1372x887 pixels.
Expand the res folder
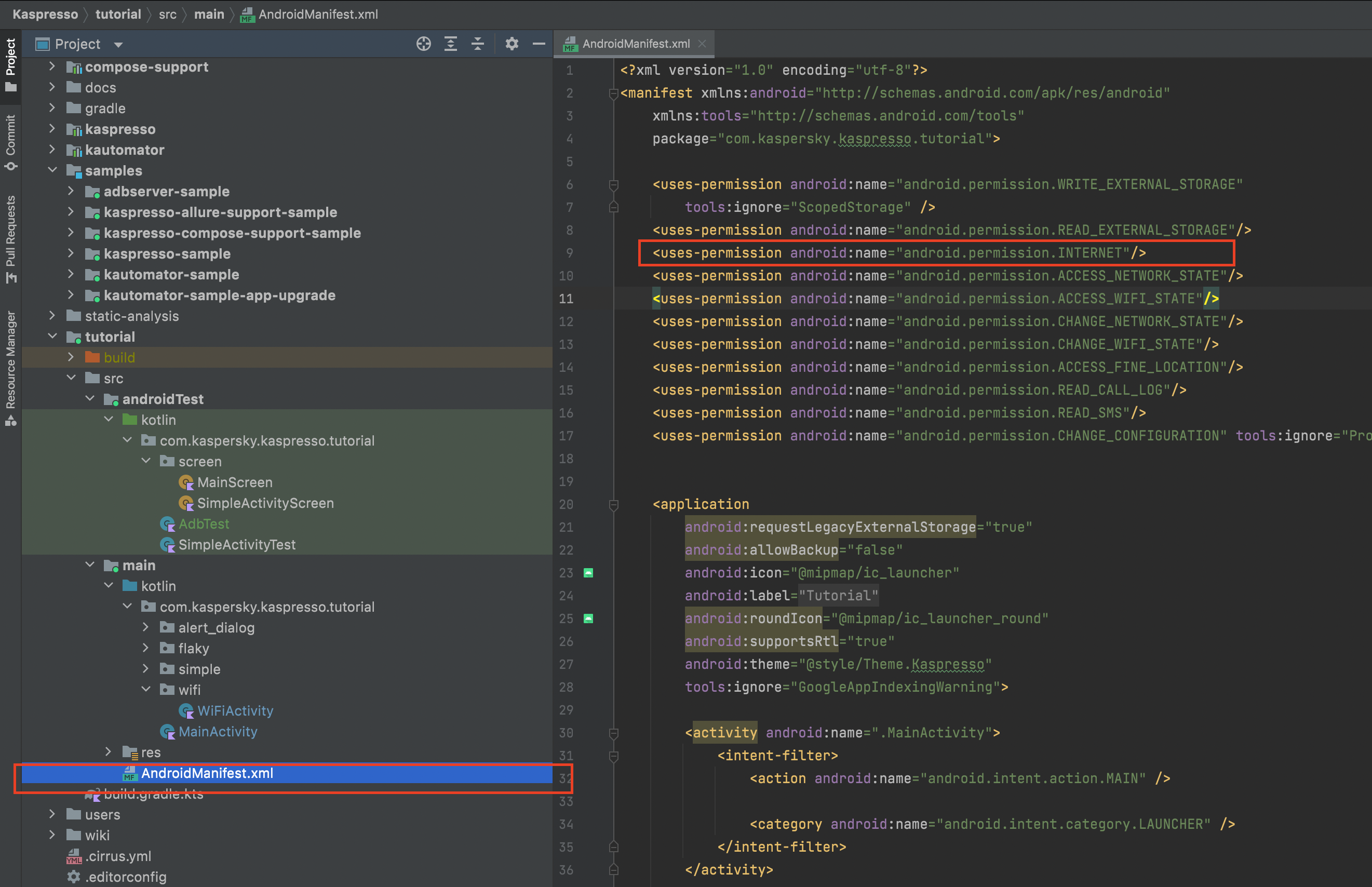[109, 751]
